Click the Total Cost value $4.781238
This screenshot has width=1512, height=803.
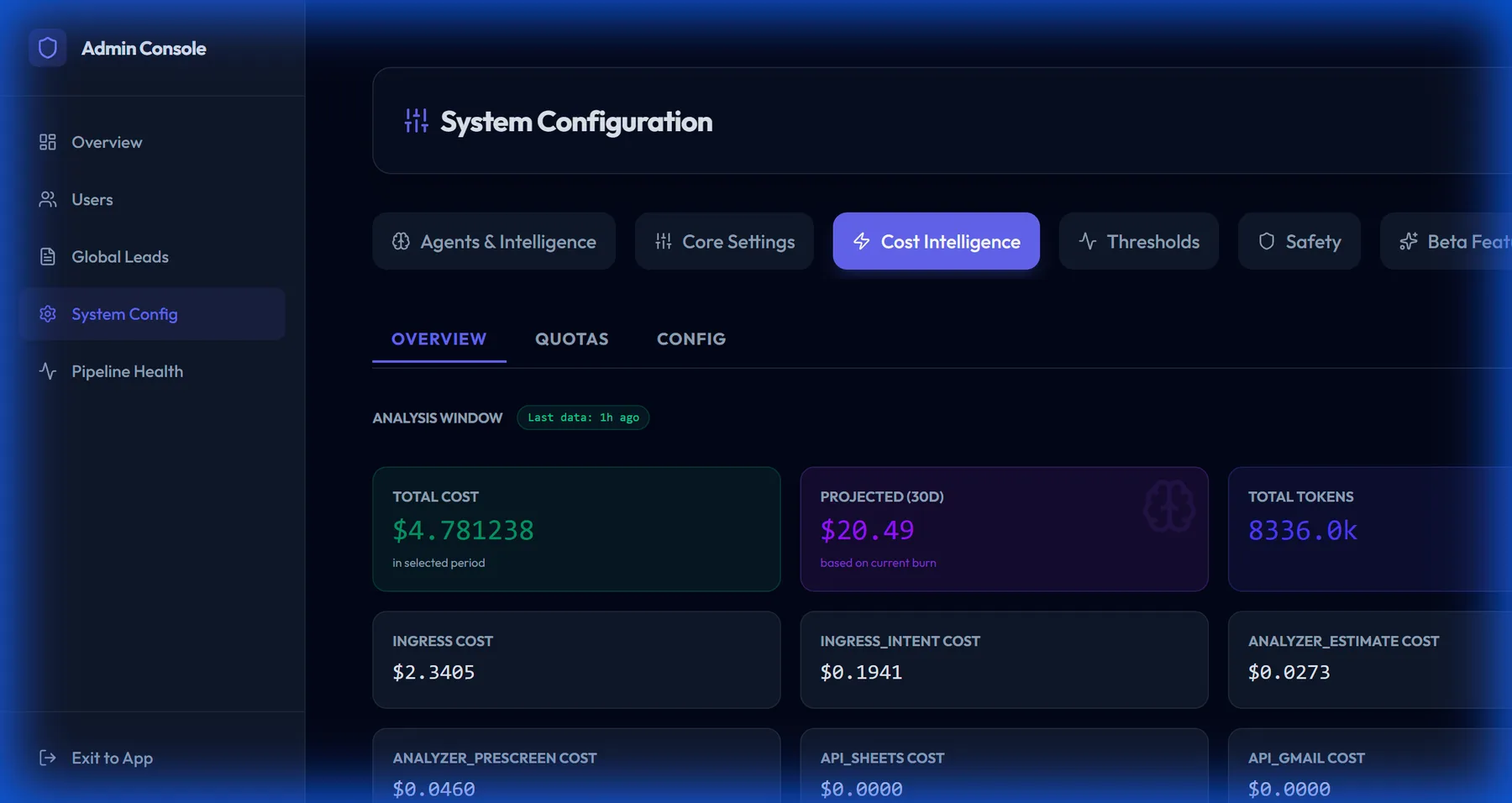click(x=463, y=530)
